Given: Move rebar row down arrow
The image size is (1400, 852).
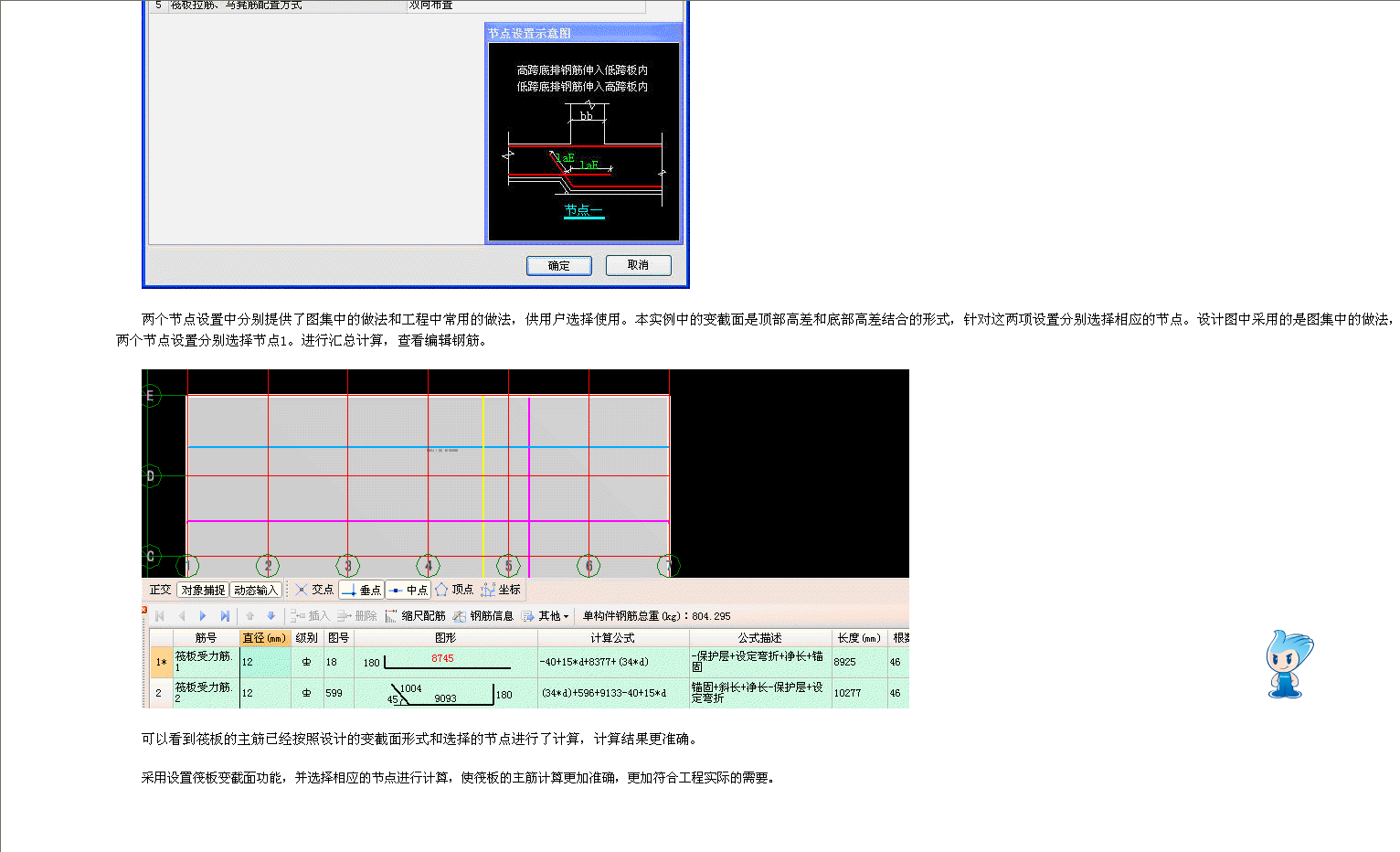Looking at the screenshot, I should [270, 616].
